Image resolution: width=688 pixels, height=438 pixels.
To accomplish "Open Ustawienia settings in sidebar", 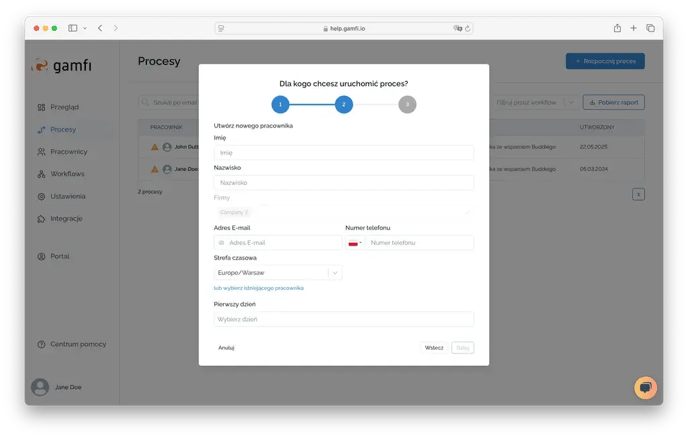I will tap(68, 196).
